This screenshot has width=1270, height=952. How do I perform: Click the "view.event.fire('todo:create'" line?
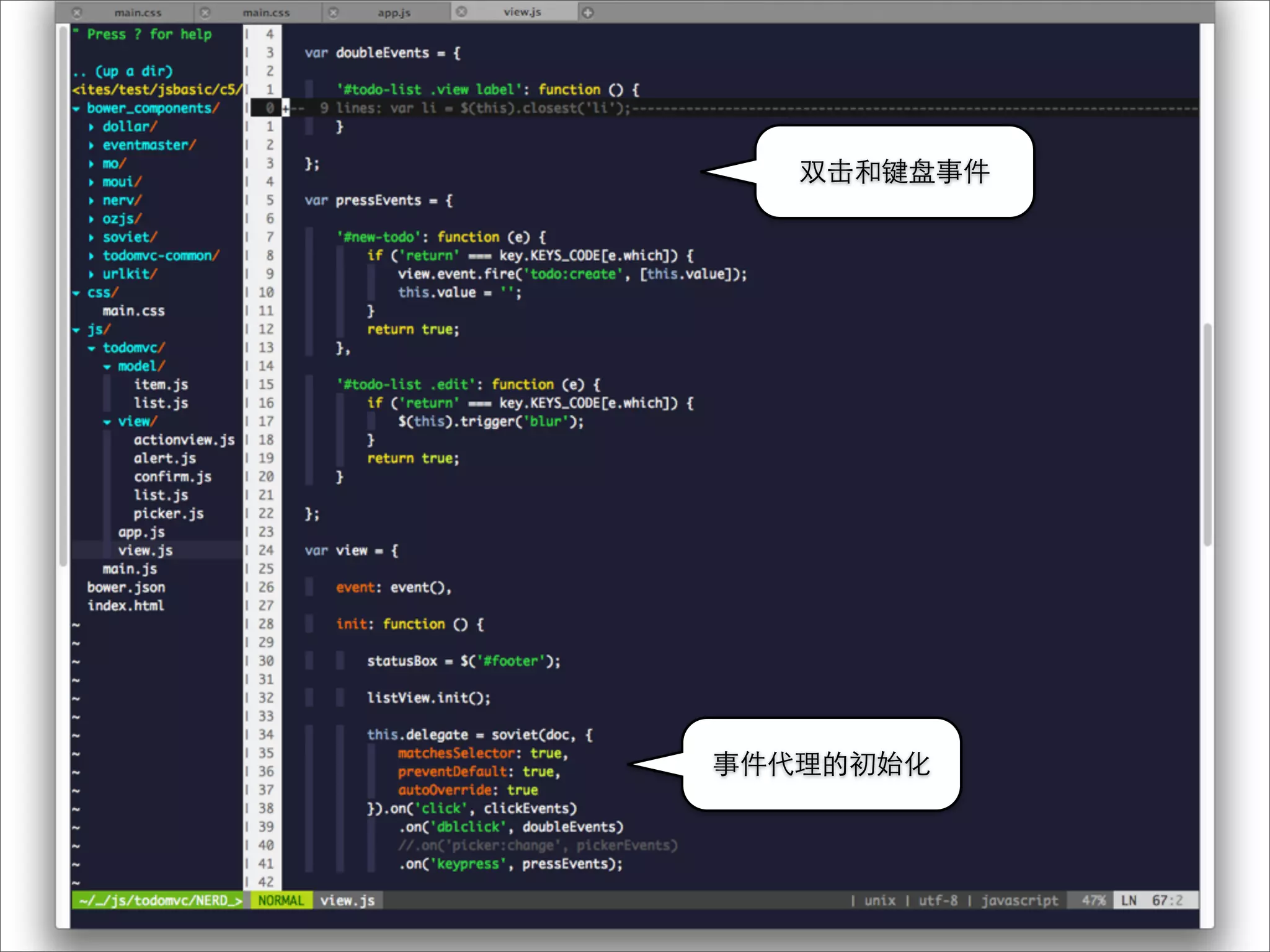pyautogui.click(x=572, y=275)
